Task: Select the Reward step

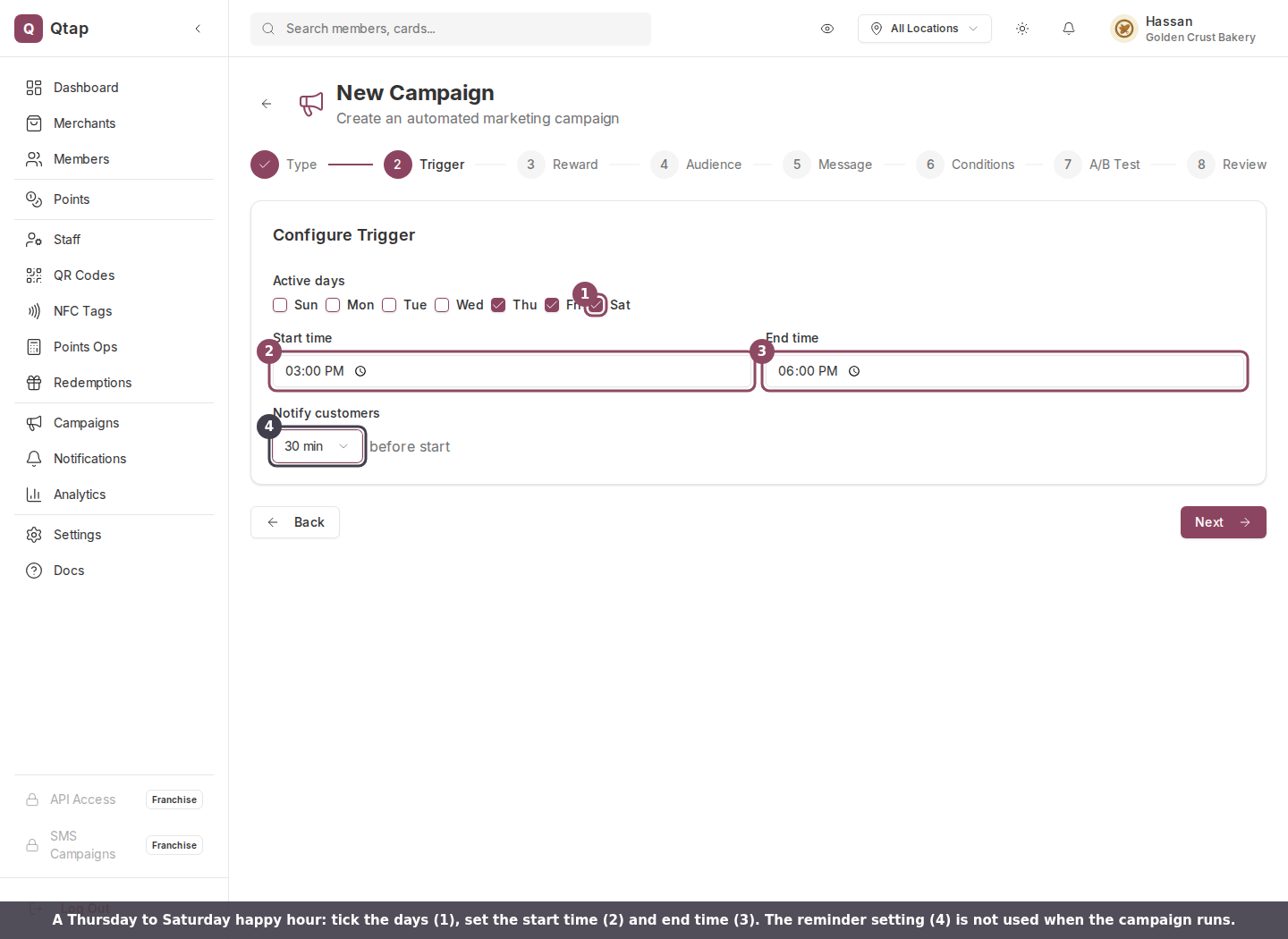Action: (x=557, y=165)
